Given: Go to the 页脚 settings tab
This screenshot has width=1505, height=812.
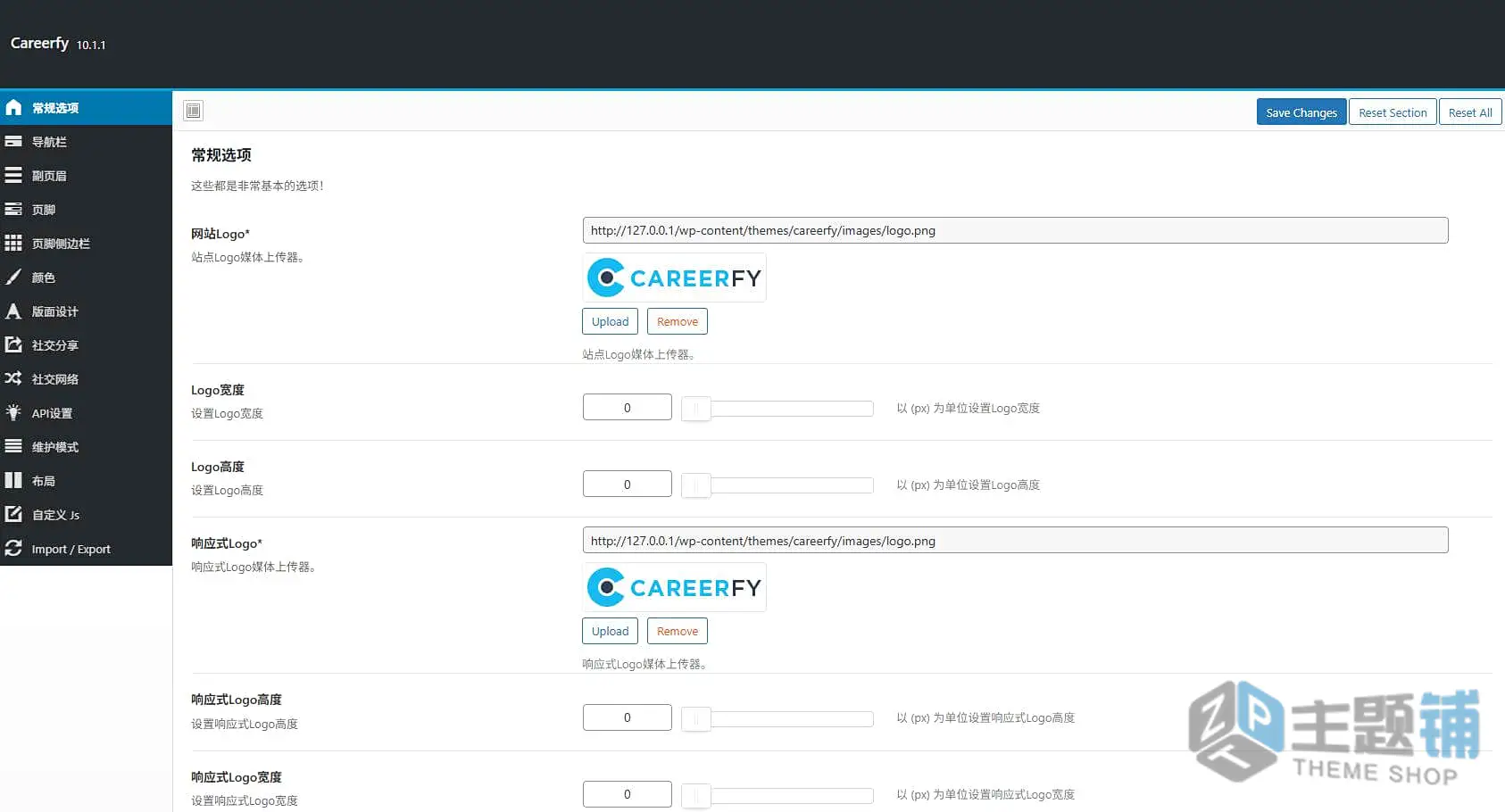Looking at the screenshot, I should (86, 210).
